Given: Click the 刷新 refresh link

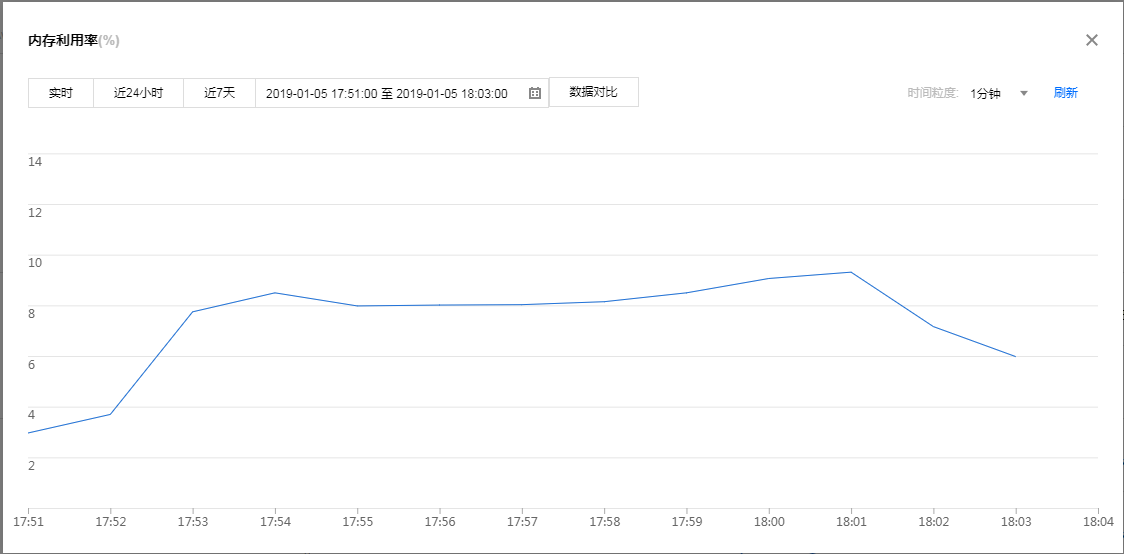Looking at the screenshot, I should (1065, 93).
